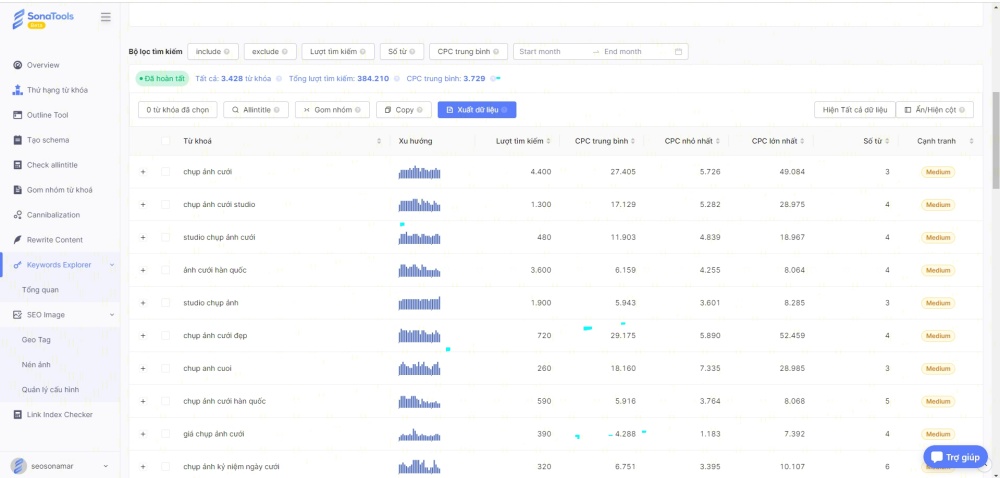This screenshot has height=478, width=1000.
Task: Open the seosonamar account dropdown
Action: pos(107,466)
